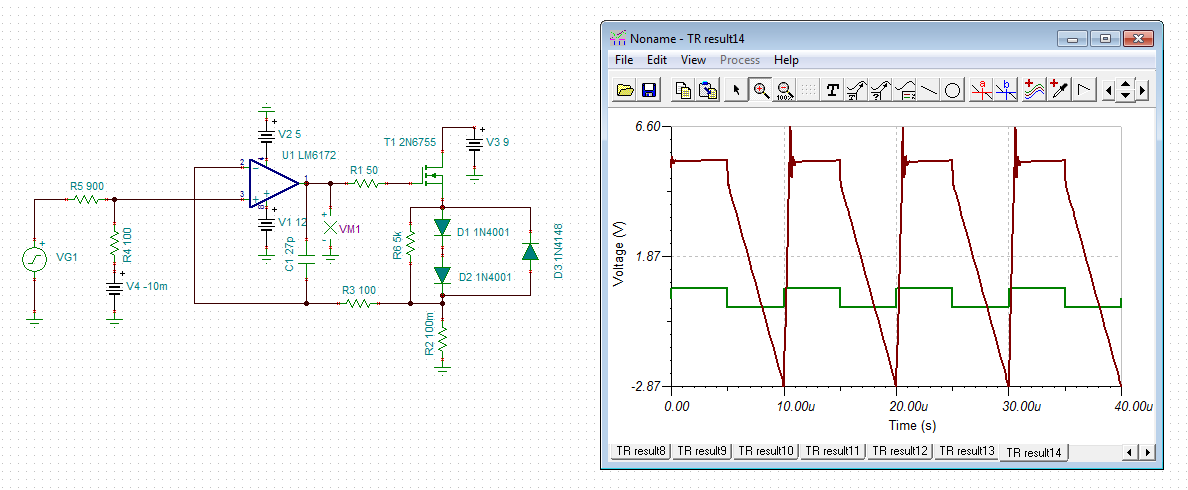Activate the zoom-in magnifier tool

[x=761, y=90]
